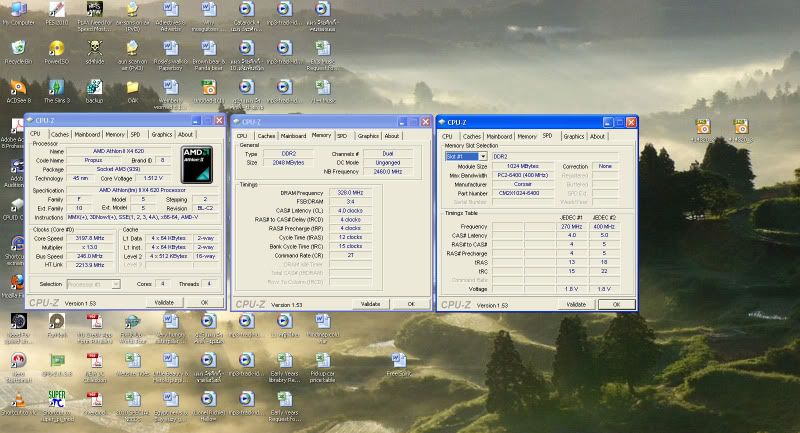Viewport: 800px width, 433px height.
Task: Click Validate in the Memory window
Action: (369, 303)
